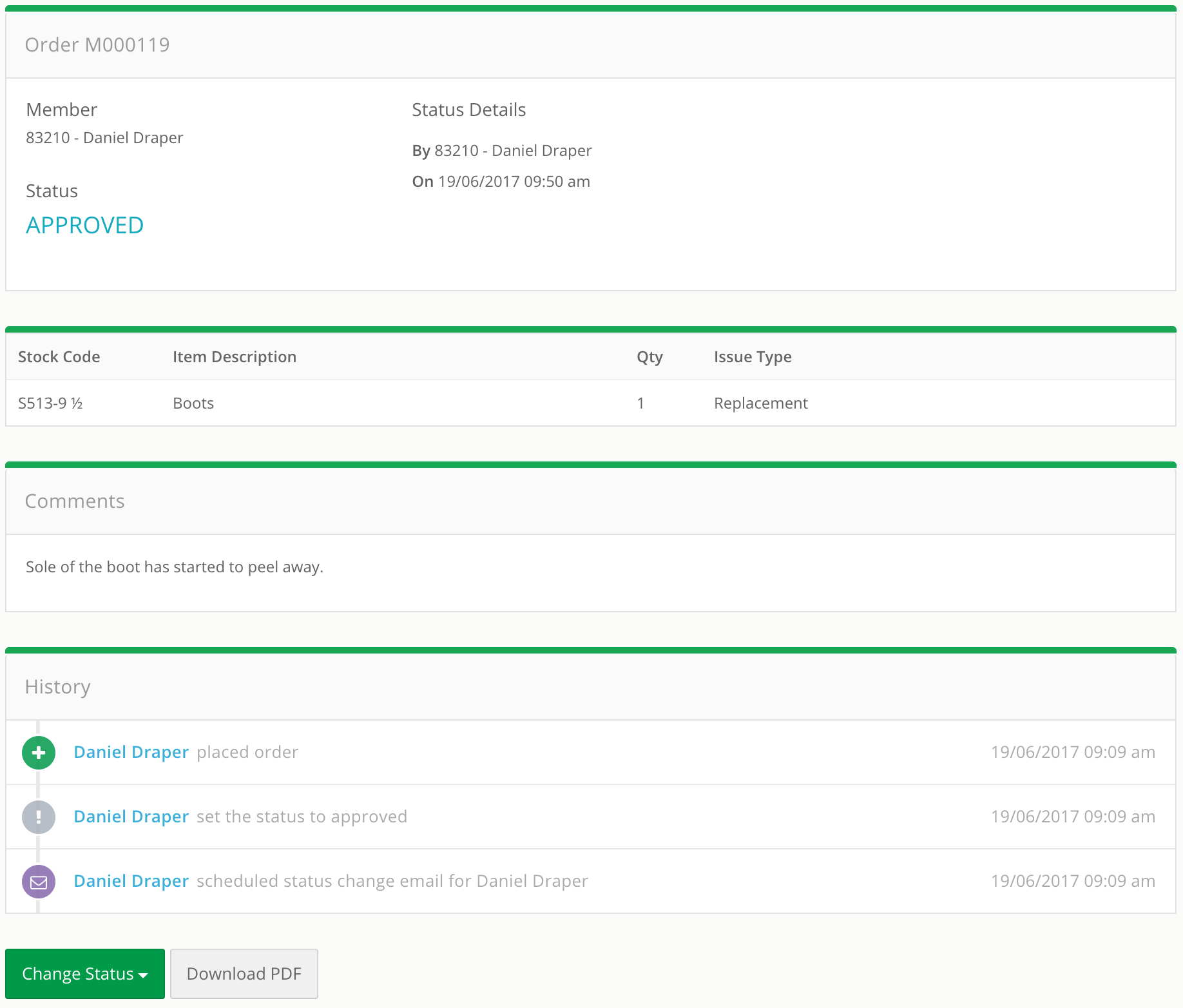Click member name 83210 - Daniel Draper
This screenshot has width=1183, height=1008.
pyautogui.click(x=104, y=138)
